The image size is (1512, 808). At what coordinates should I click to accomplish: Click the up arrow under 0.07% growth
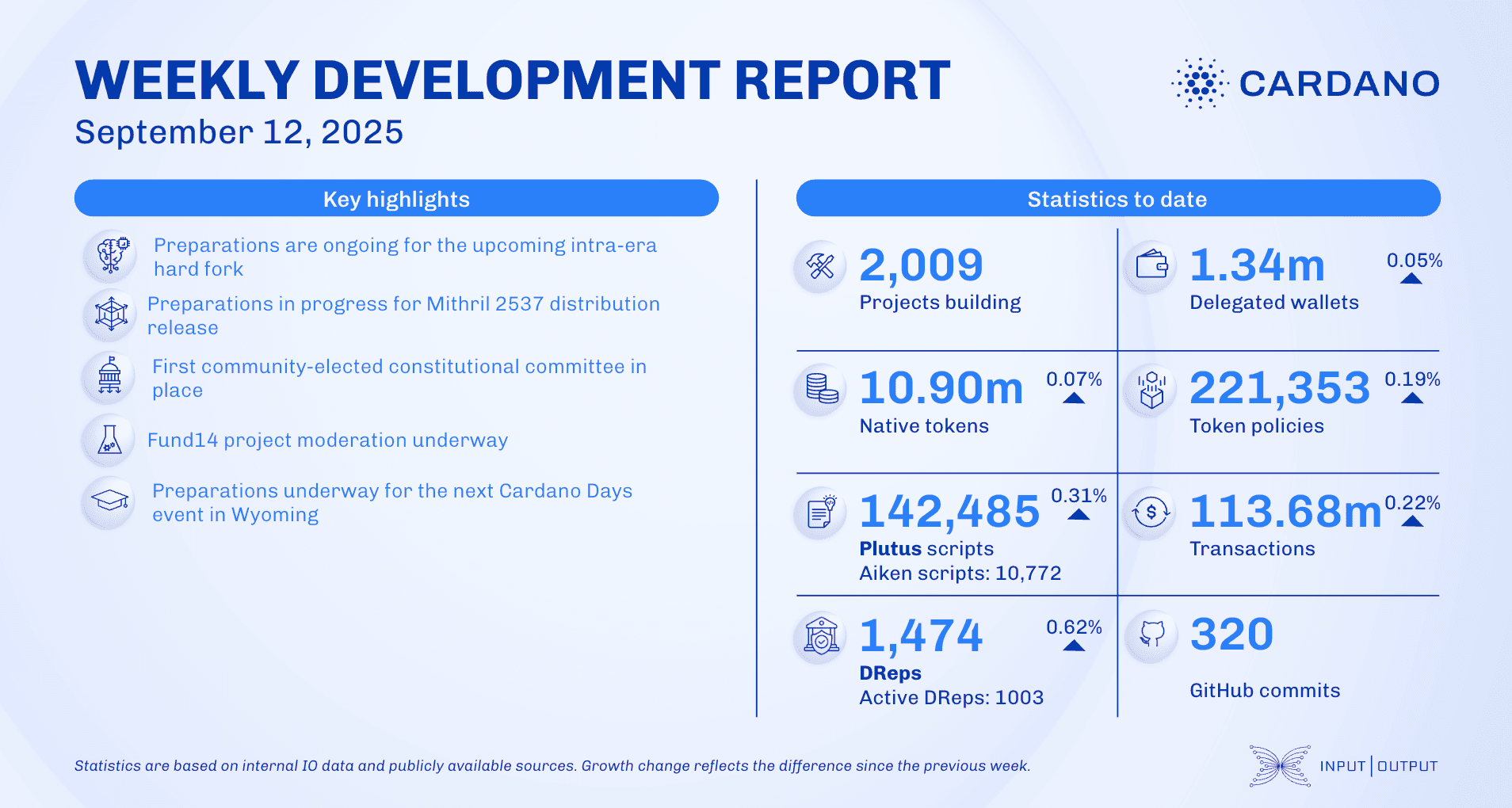pos(1074,398)
